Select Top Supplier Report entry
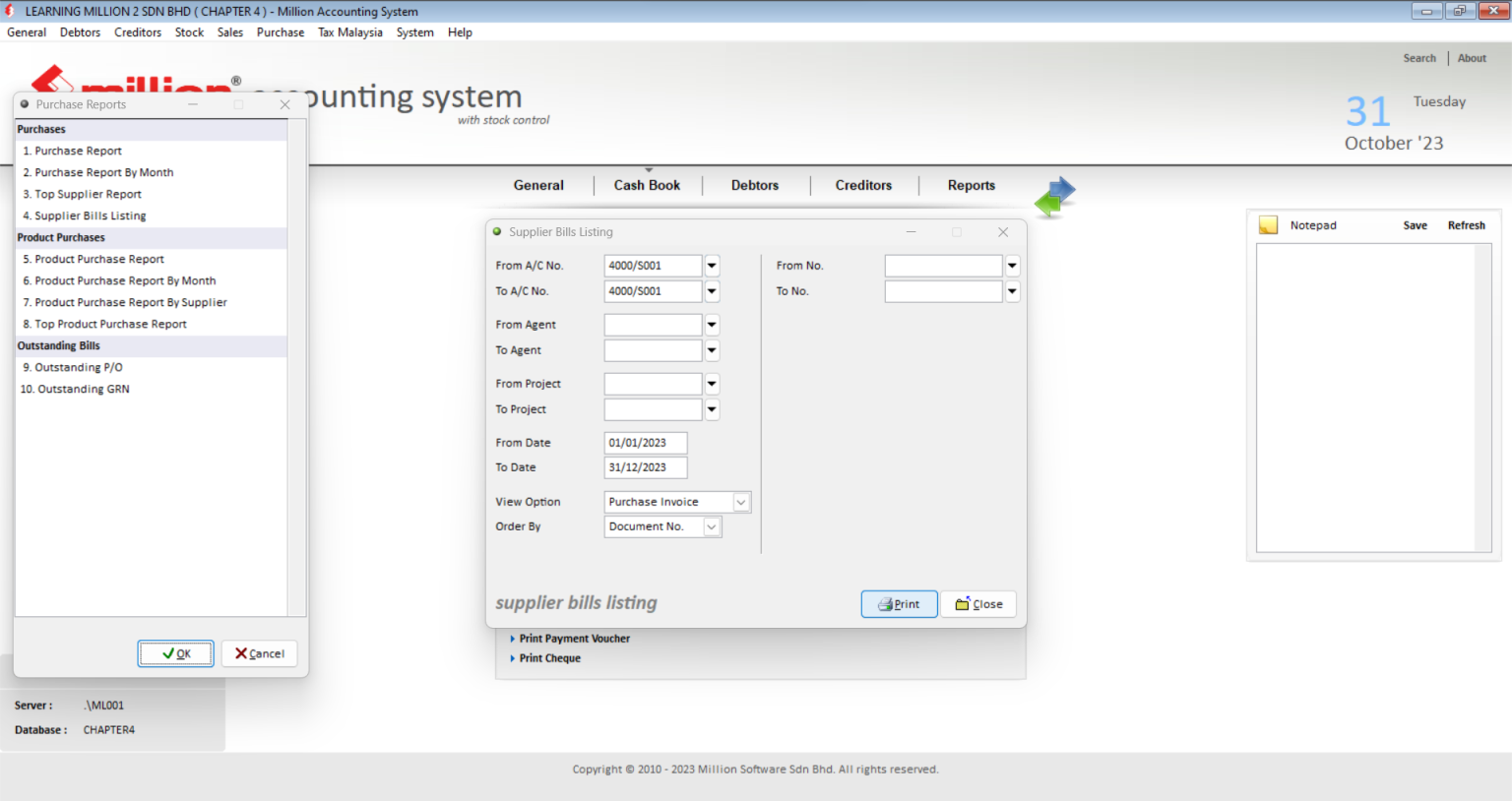Viewport: 1512px width, 801px height. click(152, 194)
